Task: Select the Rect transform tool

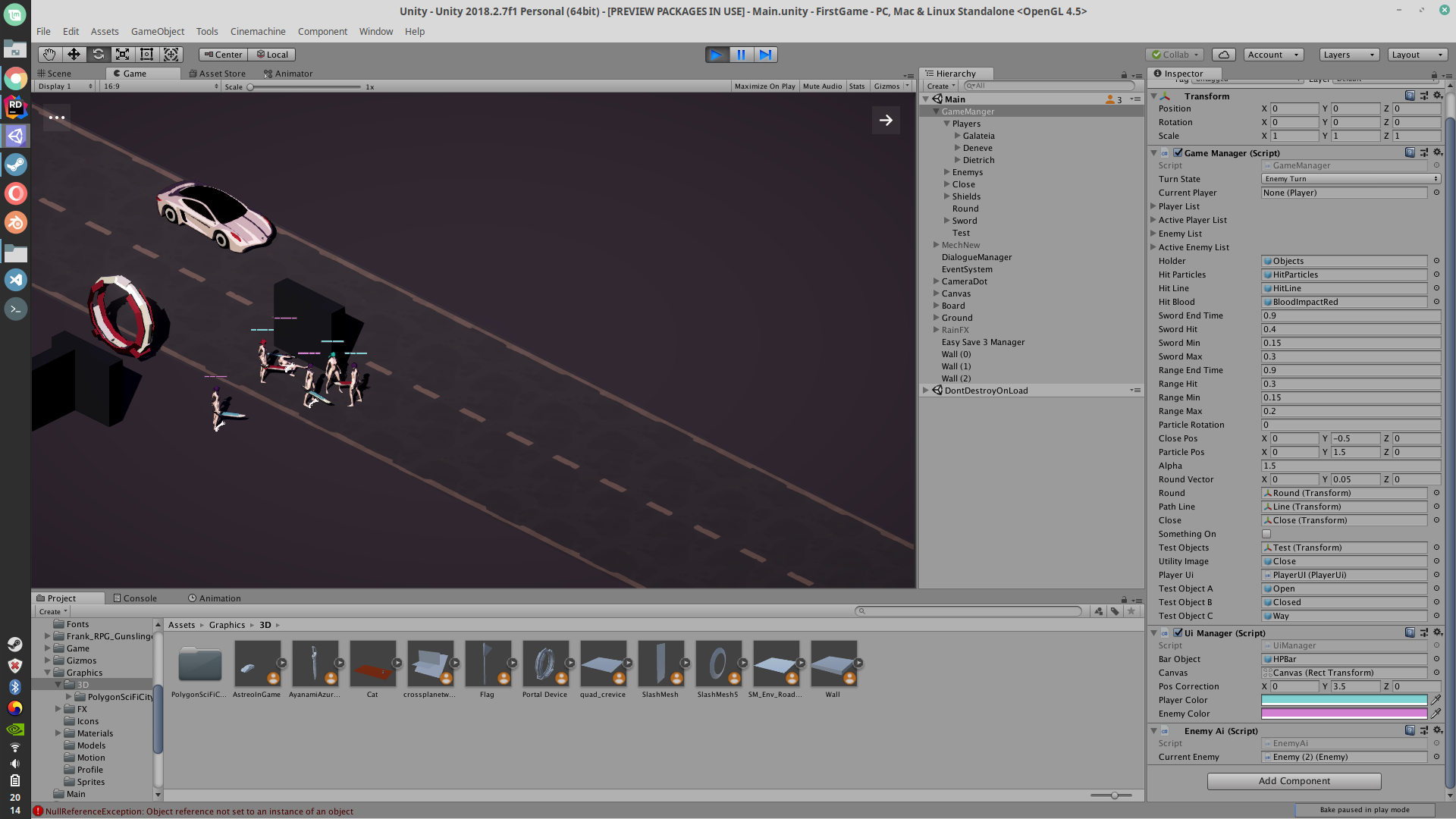Action: tap(146, 55)
